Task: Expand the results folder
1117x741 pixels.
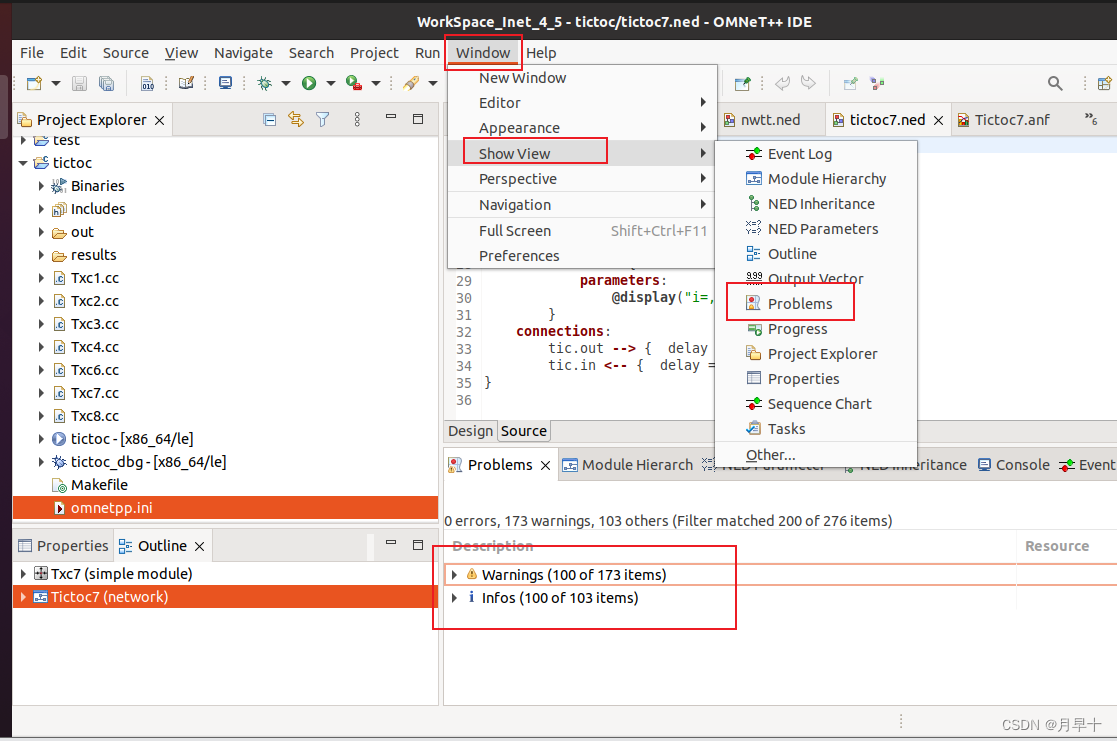Action: (x=41, y=255)
